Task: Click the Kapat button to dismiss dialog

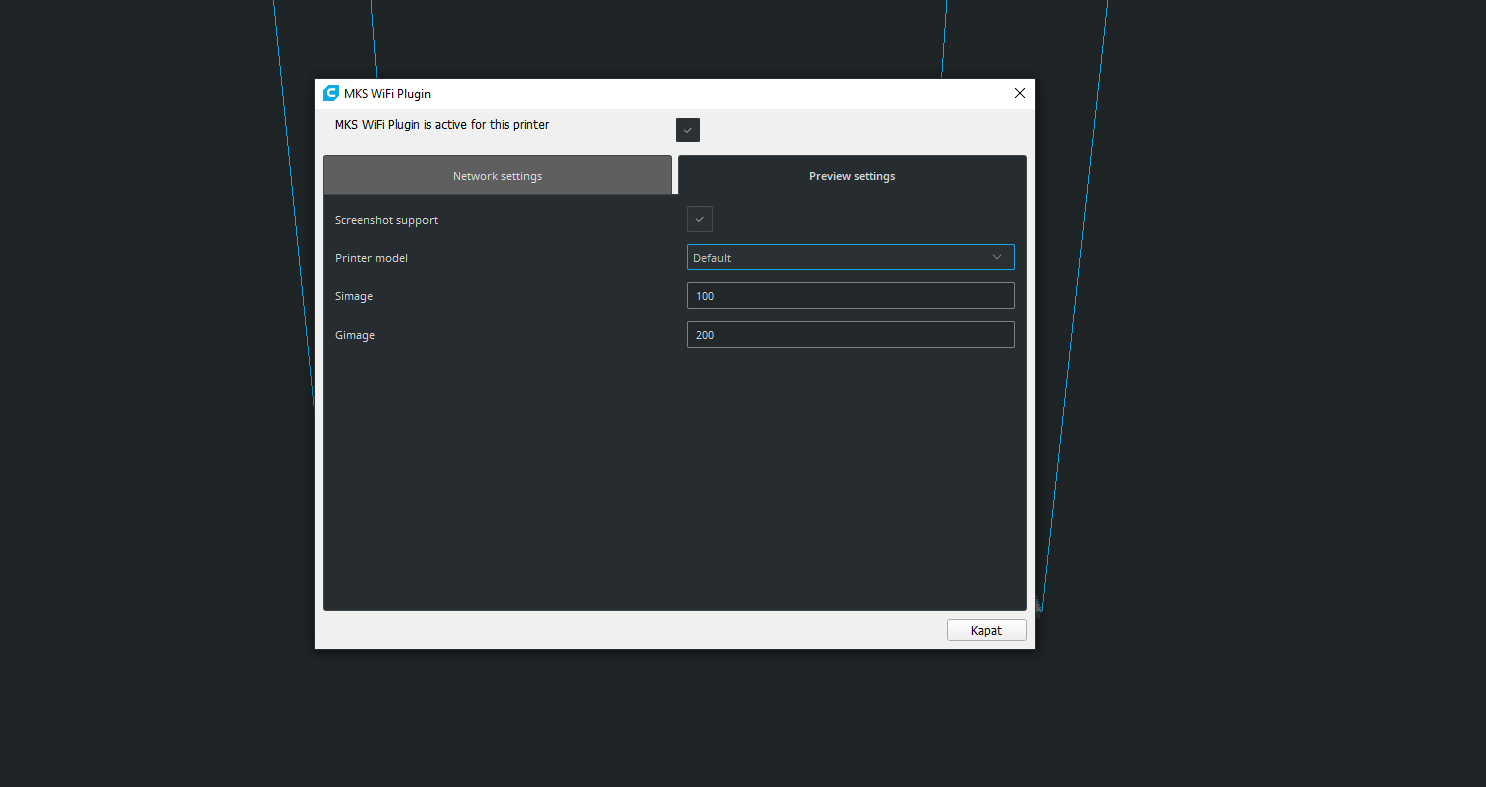Action: click(986, 630)
